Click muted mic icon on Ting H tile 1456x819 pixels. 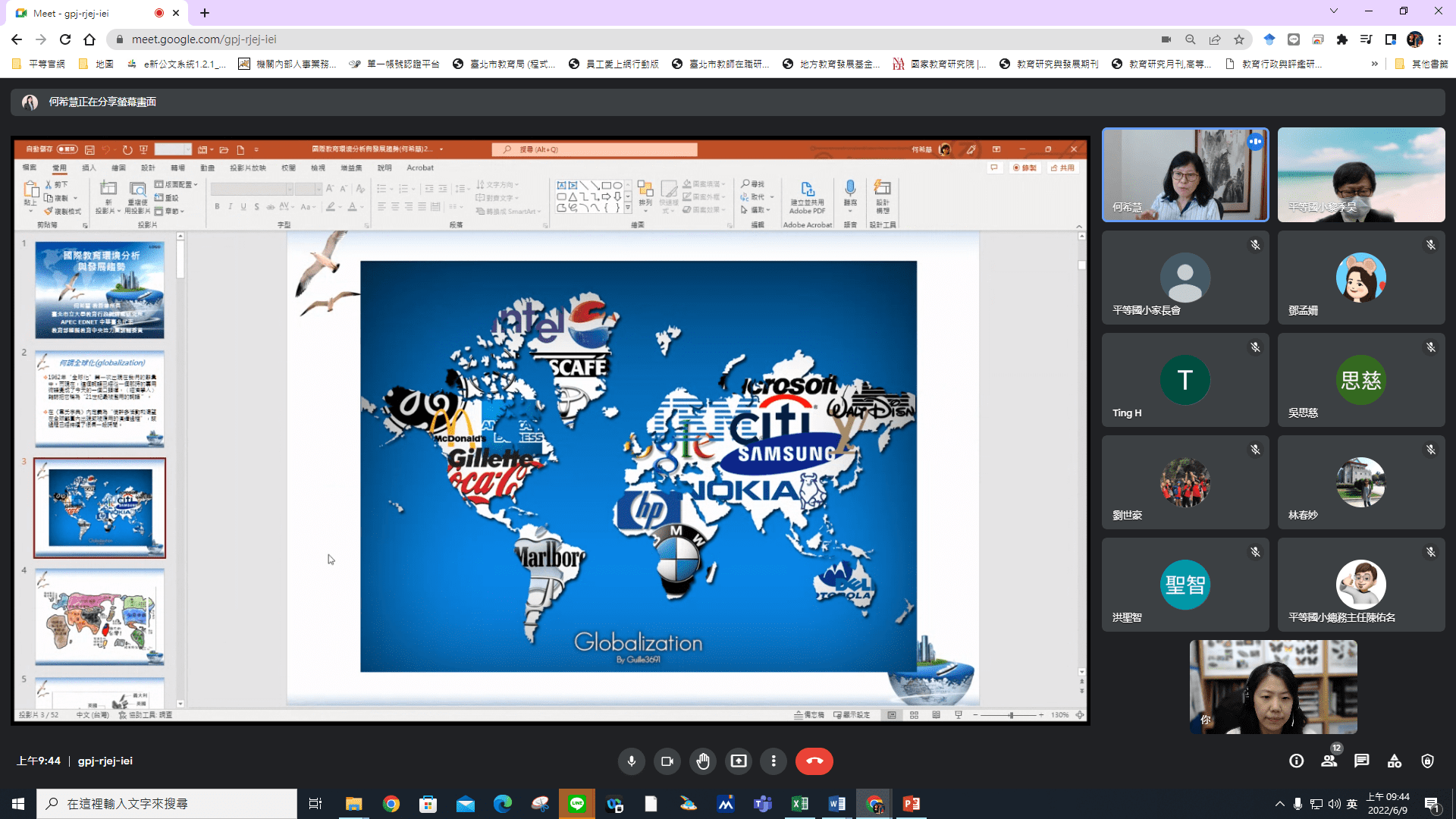click(x=1256, y=347)
